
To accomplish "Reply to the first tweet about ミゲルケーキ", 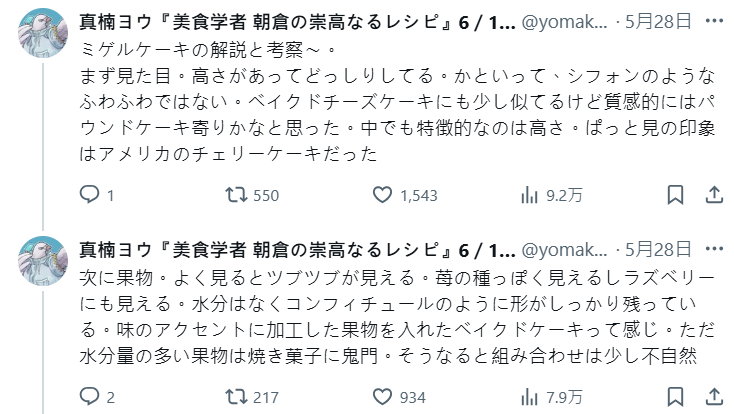I will 88,195.
